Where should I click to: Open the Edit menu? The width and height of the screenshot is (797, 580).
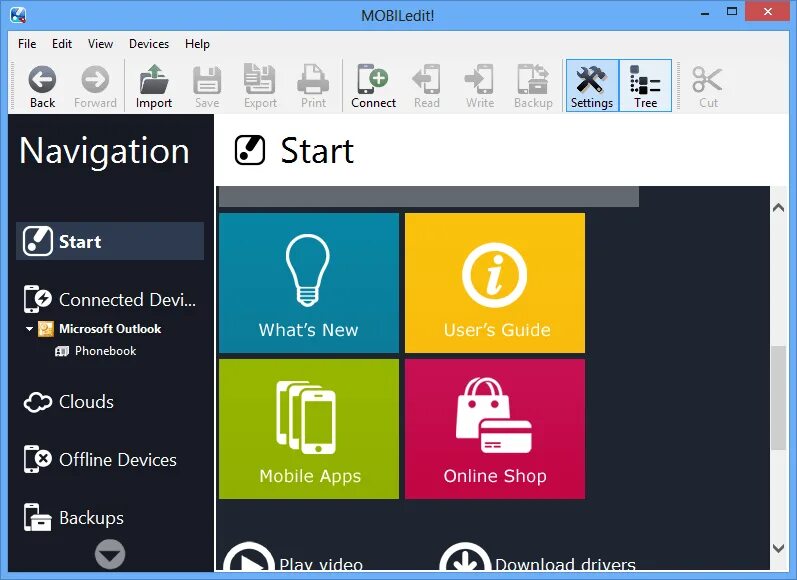(62, 44)
